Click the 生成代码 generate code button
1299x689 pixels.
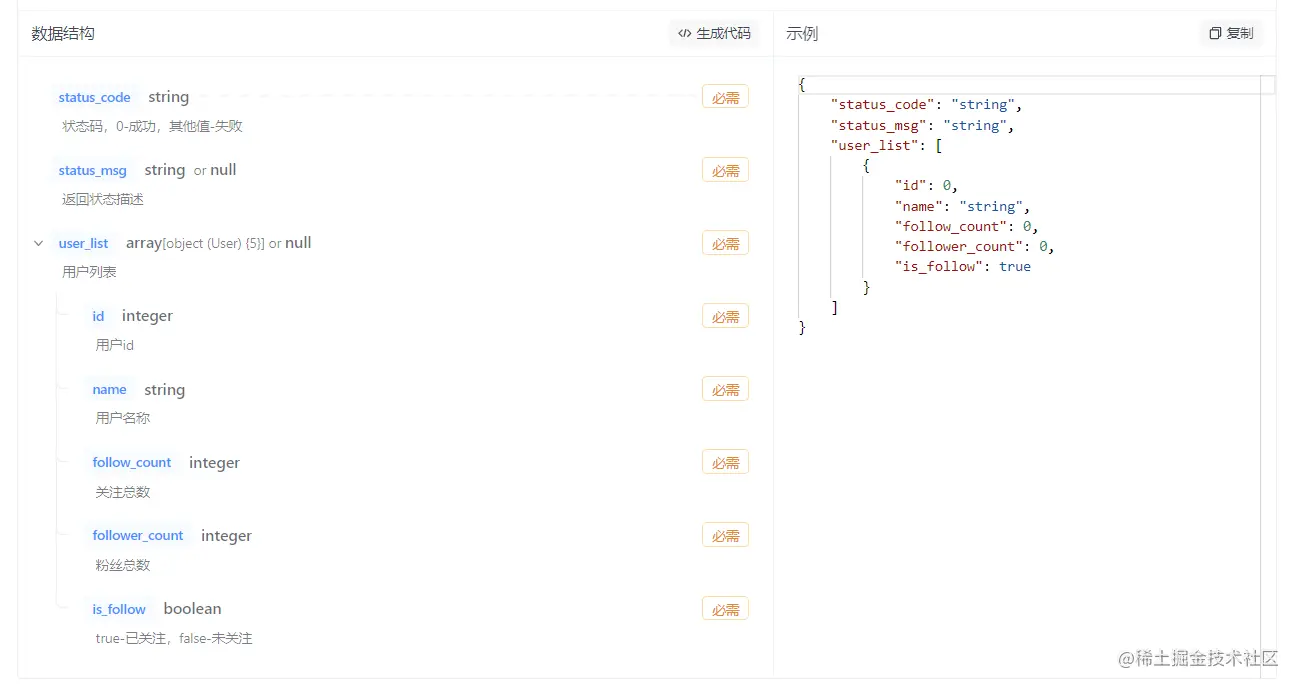[x=714, y=33]
